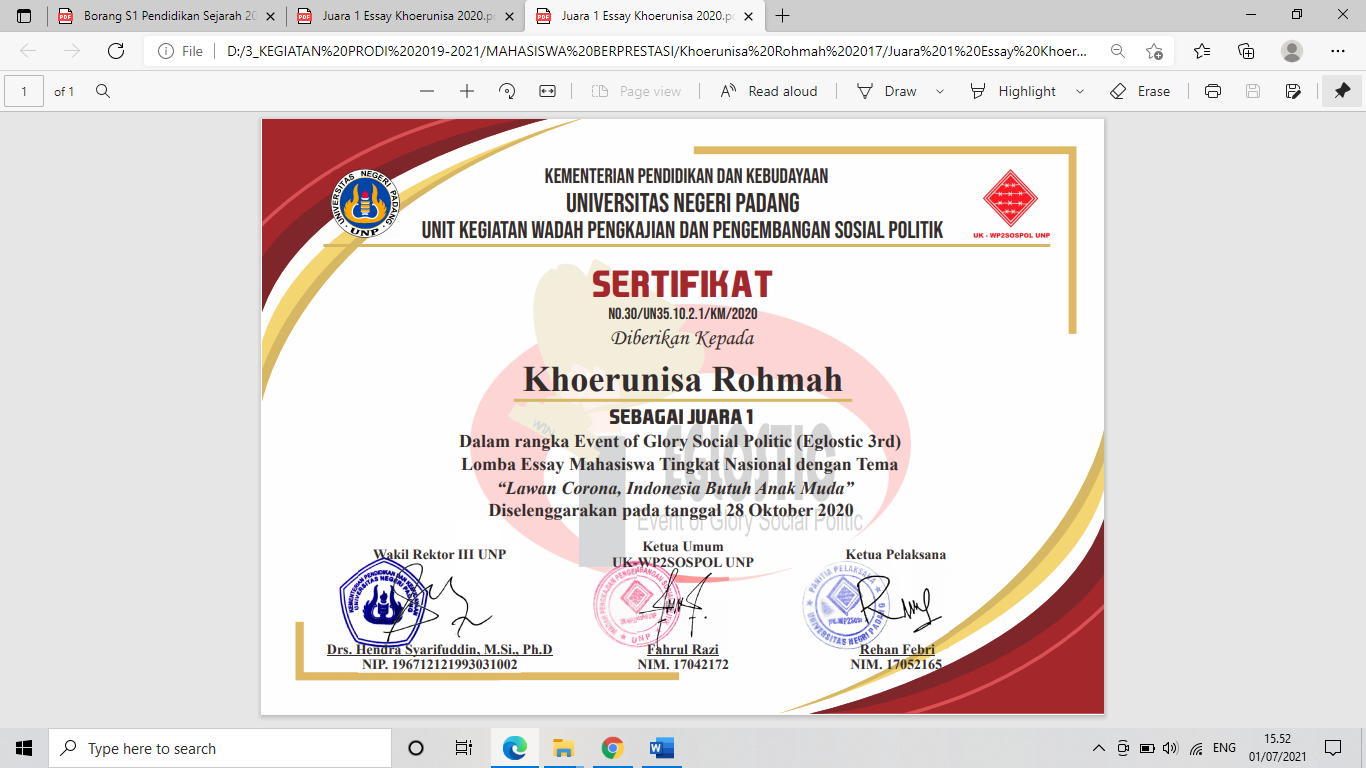Unpin the PDF toolbar

(1342, 91)
